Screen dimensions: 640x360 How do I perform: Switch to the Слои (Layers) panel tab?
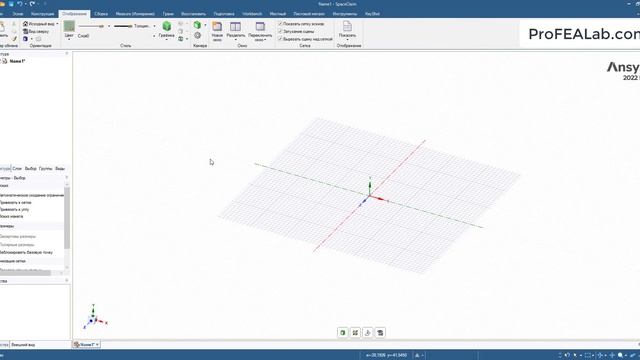(17, 169)
